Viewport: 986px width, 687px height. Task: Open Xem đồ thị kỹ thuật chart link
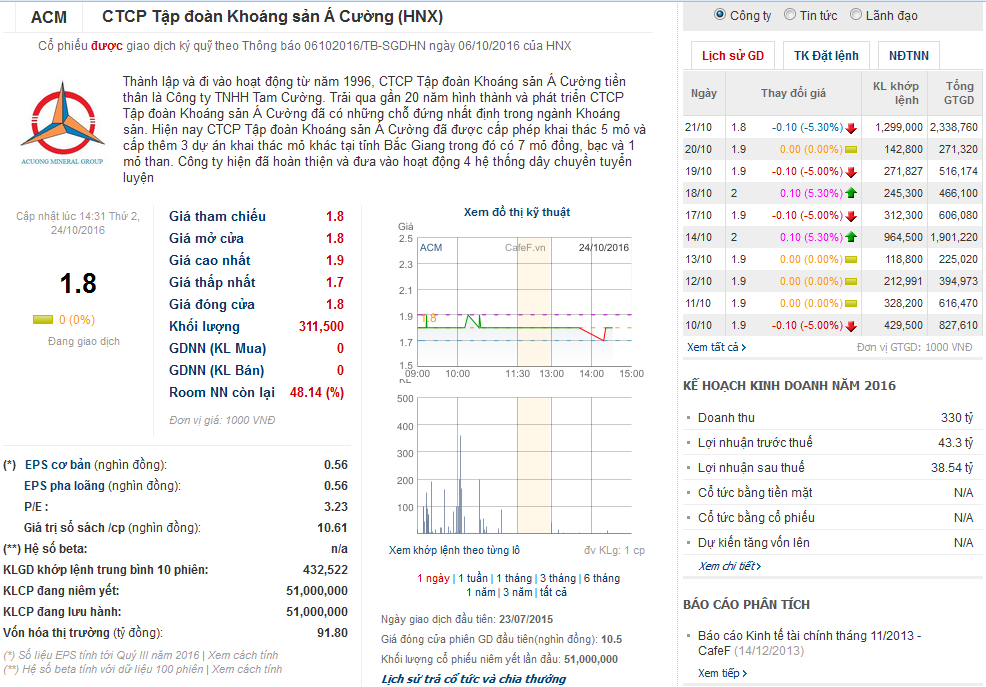pyautogui.click(x=517, y=212)
